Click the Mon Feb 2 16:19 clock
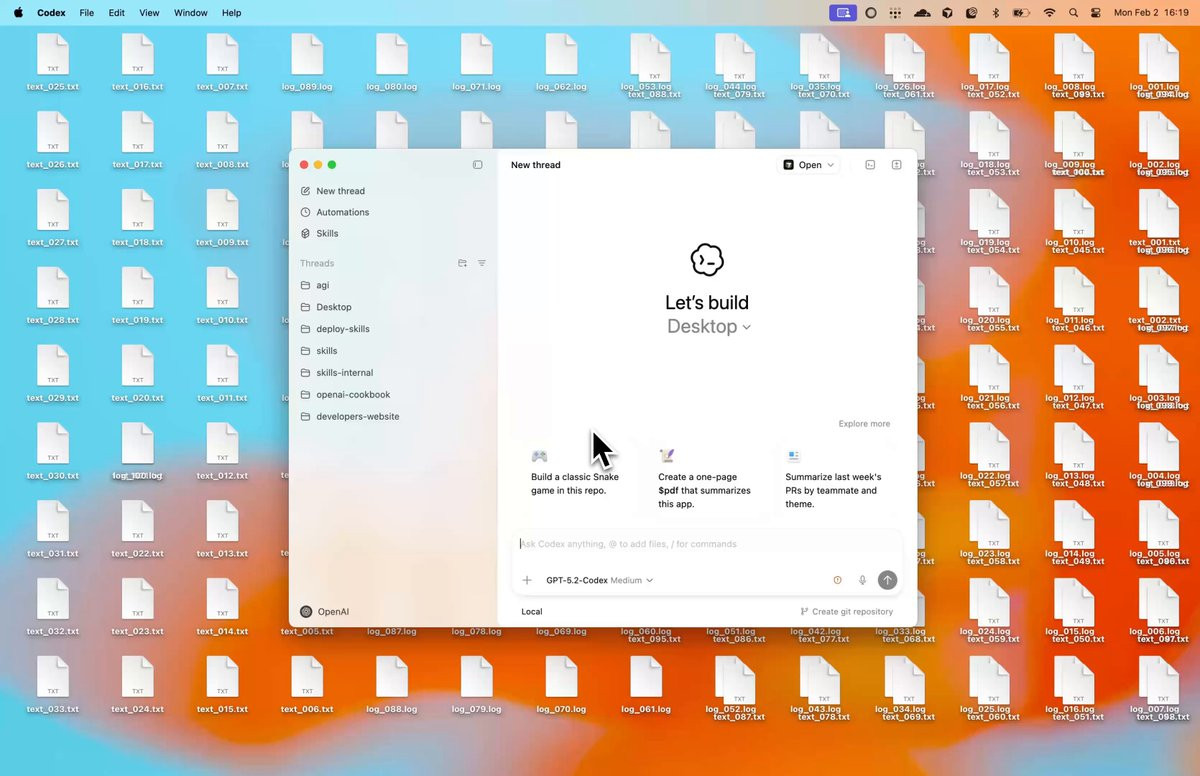The width and height of the screenshot is (1200, 776). tap(1152, 13)
